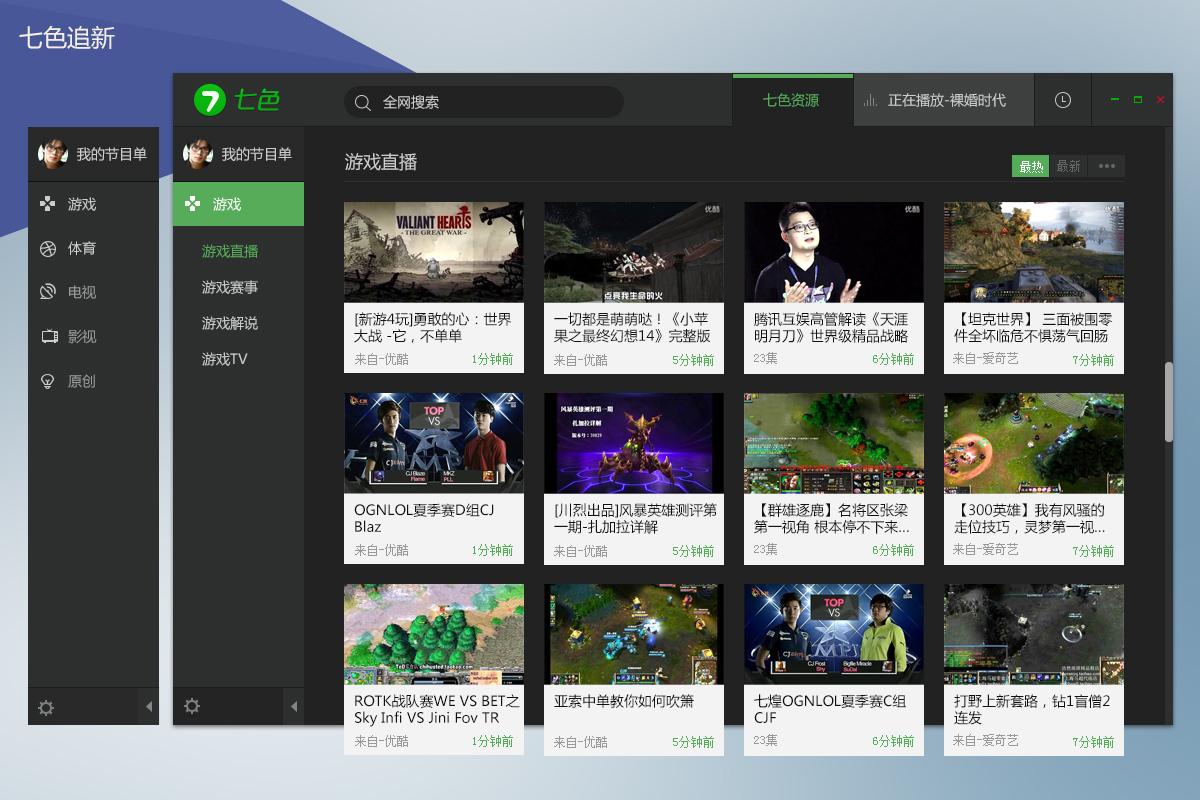This screenshot has height=800, width=1200.
Task: Sort by 最新
Action: click(x=1068, y=166)
